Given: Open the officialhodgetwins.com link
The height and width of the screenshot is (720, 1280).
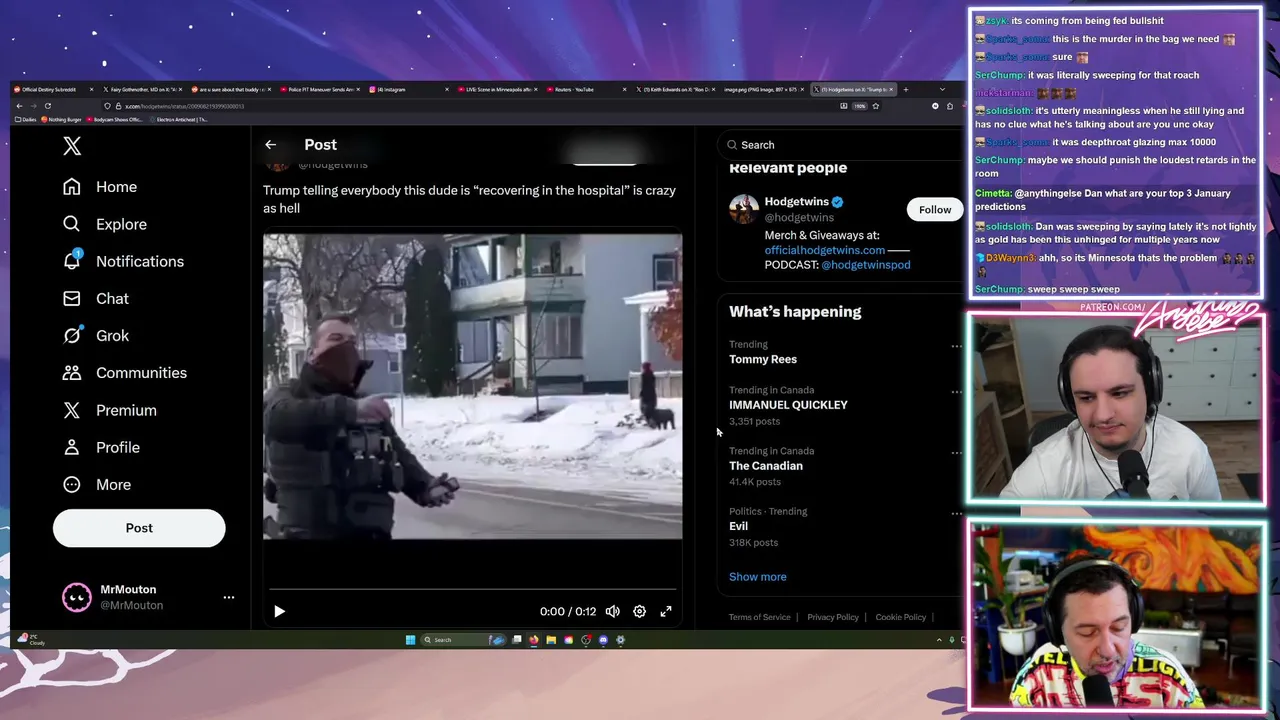Looking at the screenshot, I should coord(825,250).
